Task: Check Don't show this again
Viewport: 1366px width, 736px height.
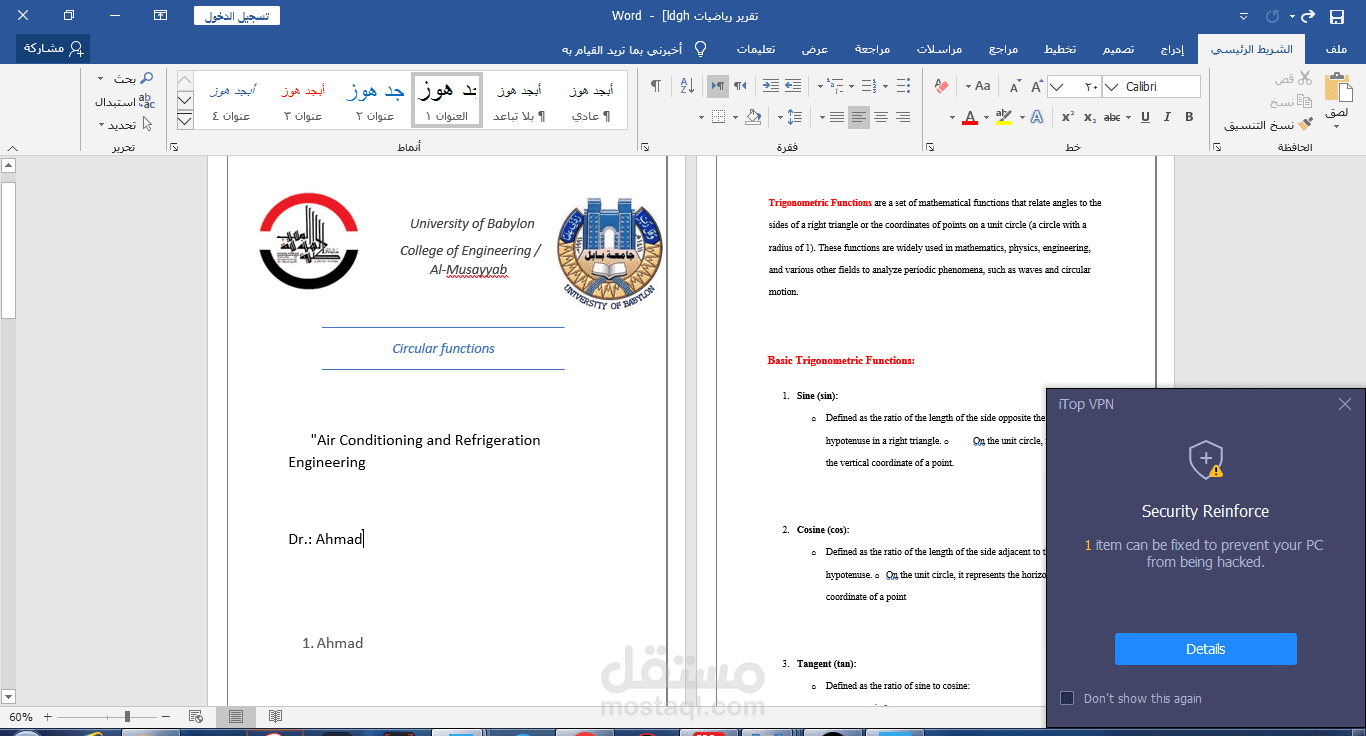Action: (1067, 698)
